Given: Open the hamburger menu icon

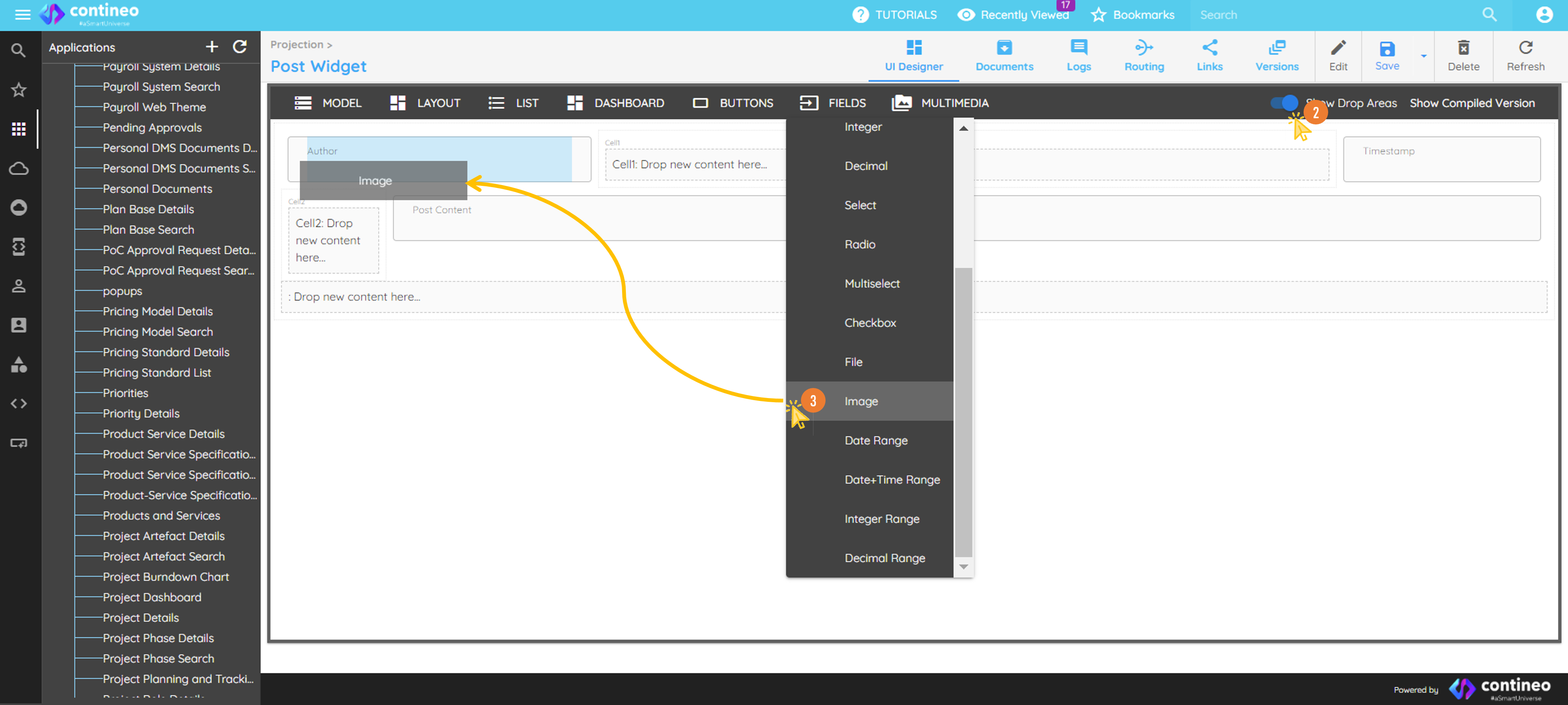Looking at the screenshot, I should tap(23, 15).
